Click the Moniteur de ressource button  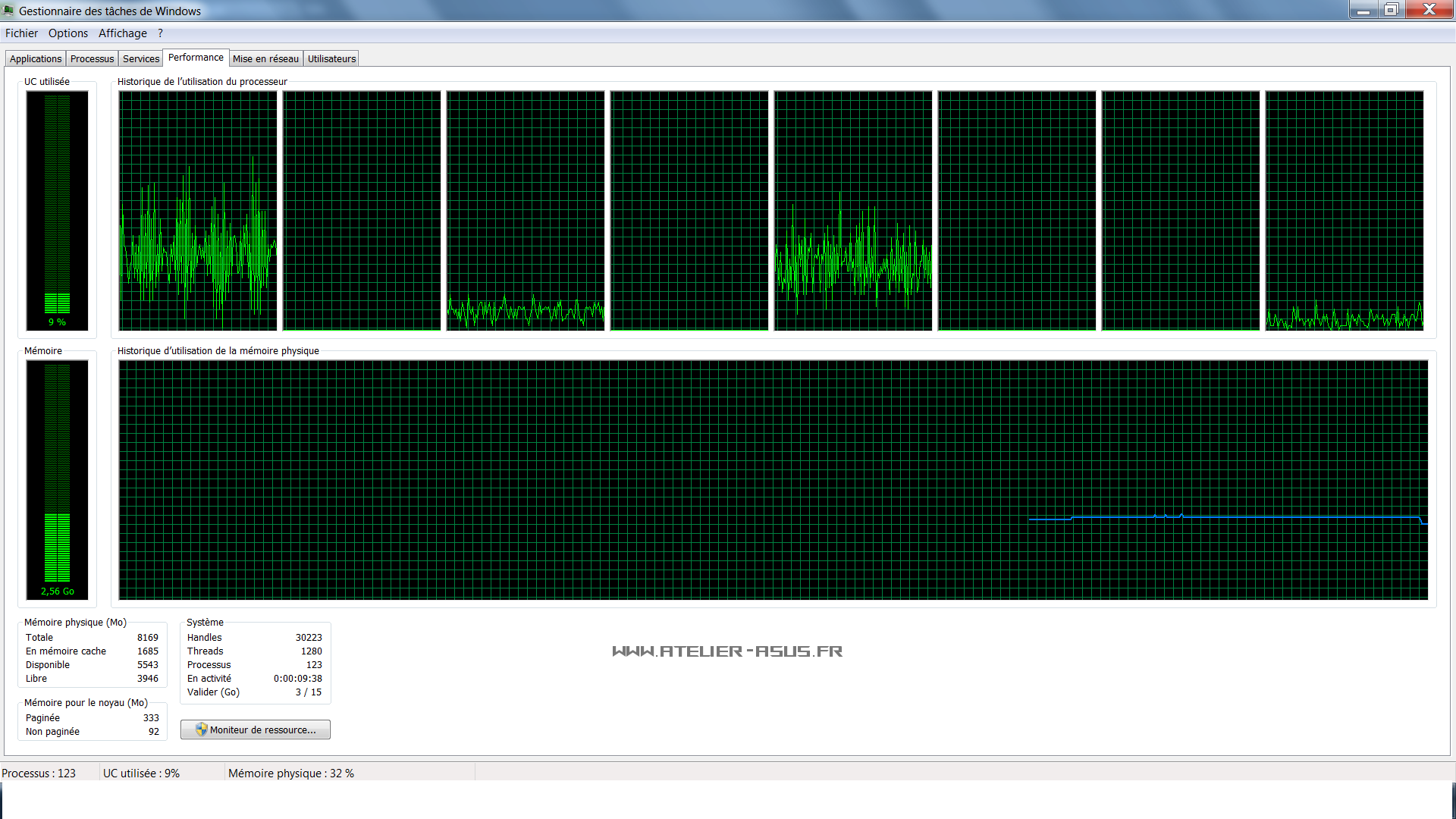click(x=256, y=730)
